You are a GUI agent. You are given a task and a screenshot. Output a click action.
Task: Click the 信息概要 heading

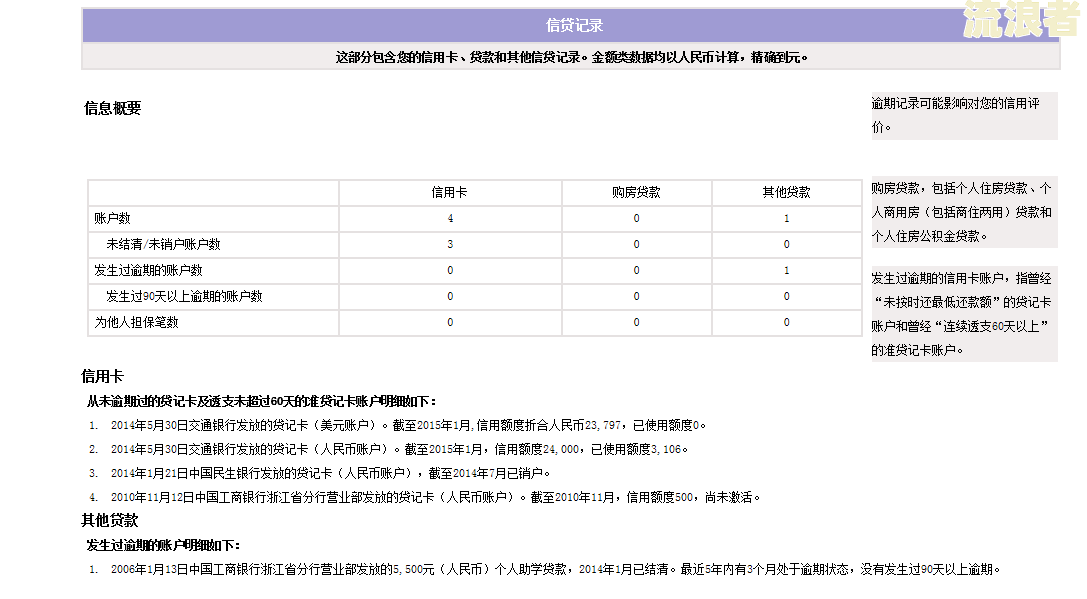(x=112, y=108)
